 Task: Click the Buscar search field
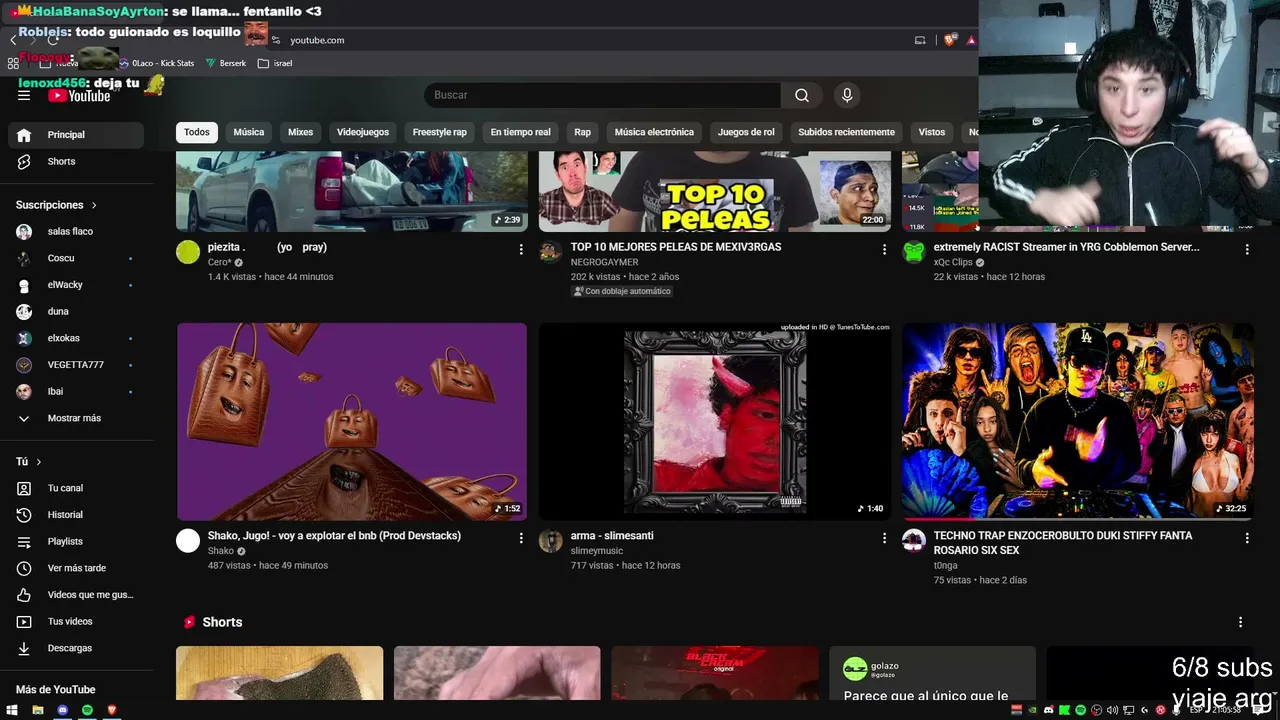[603, 95]
